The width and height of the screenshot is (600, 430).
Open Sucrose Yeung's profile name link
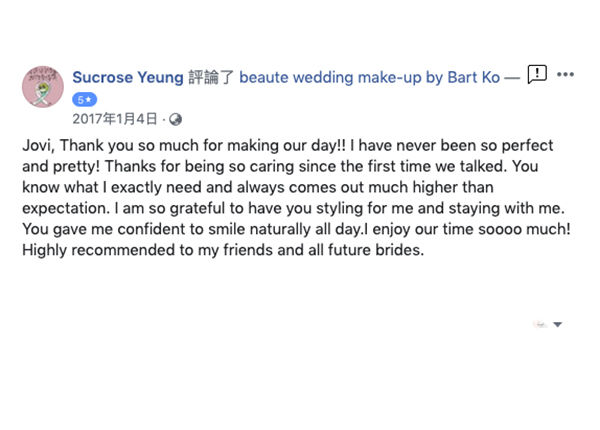point(128,77)
